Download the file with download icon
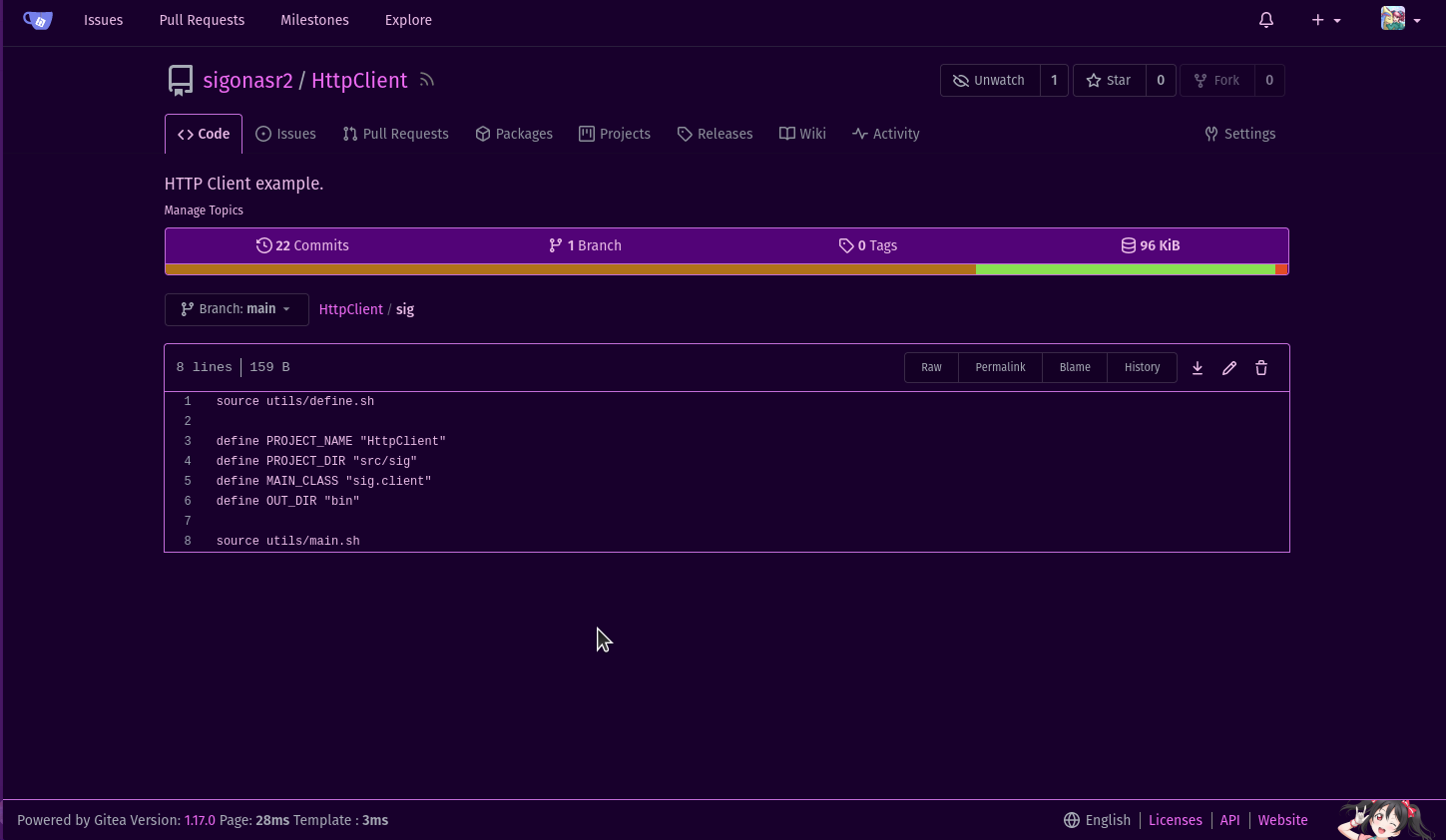The image size is (1446, 840). 1198,368
